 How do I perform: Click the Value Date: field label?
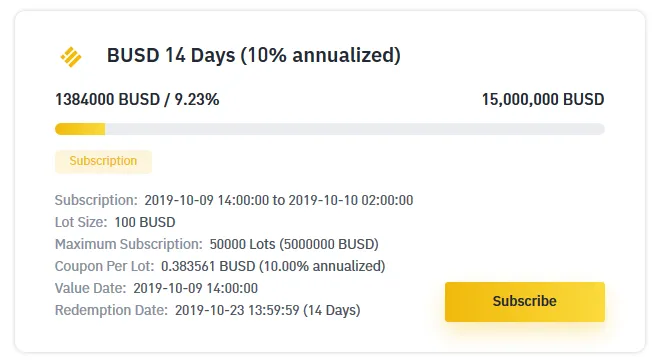pyautogui.click(x=91, y=288)
